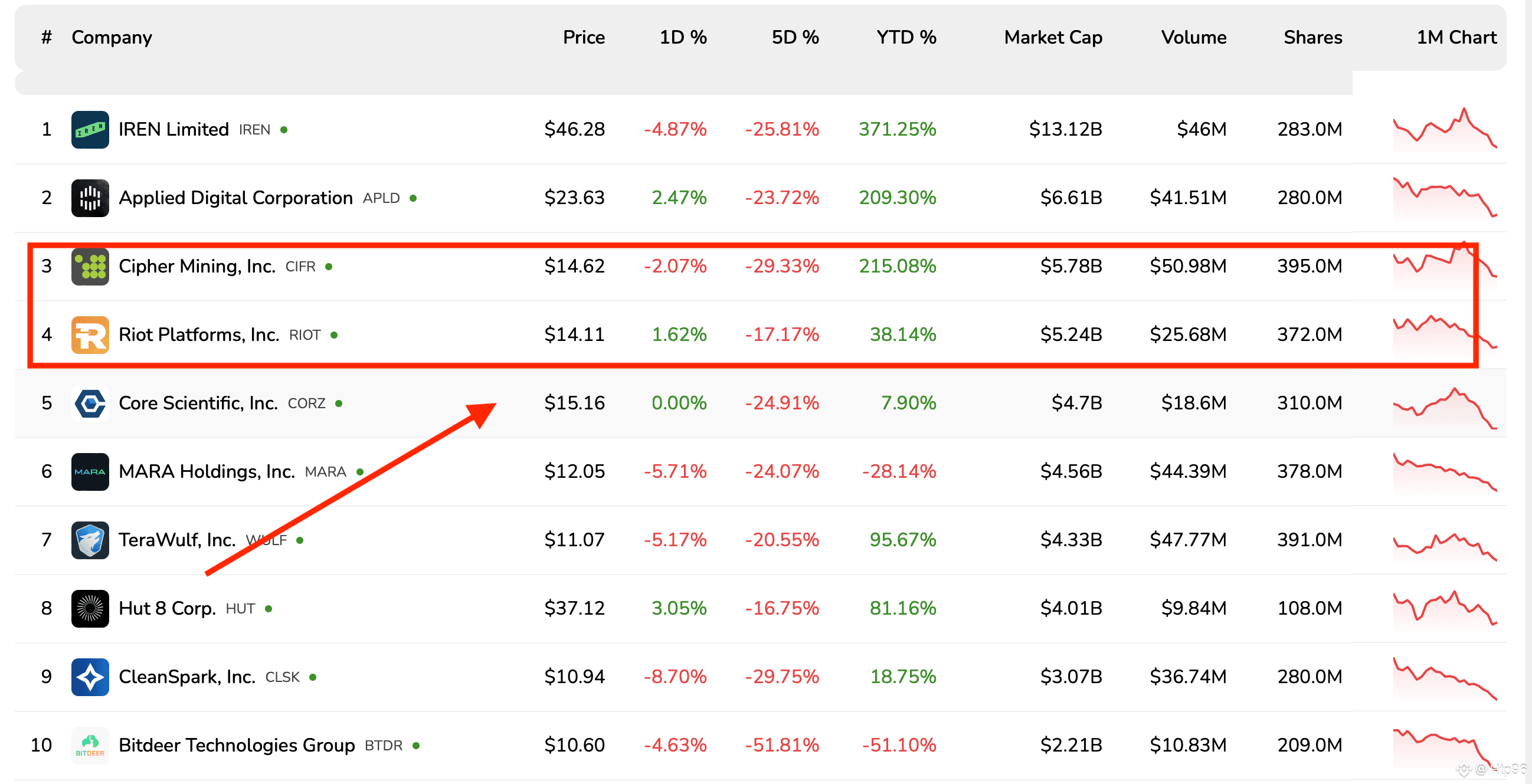Click the Bitdeer Technologies logo
This screenshot has height=784, width=1532.
pyautogui.click(x=90, y=744)
